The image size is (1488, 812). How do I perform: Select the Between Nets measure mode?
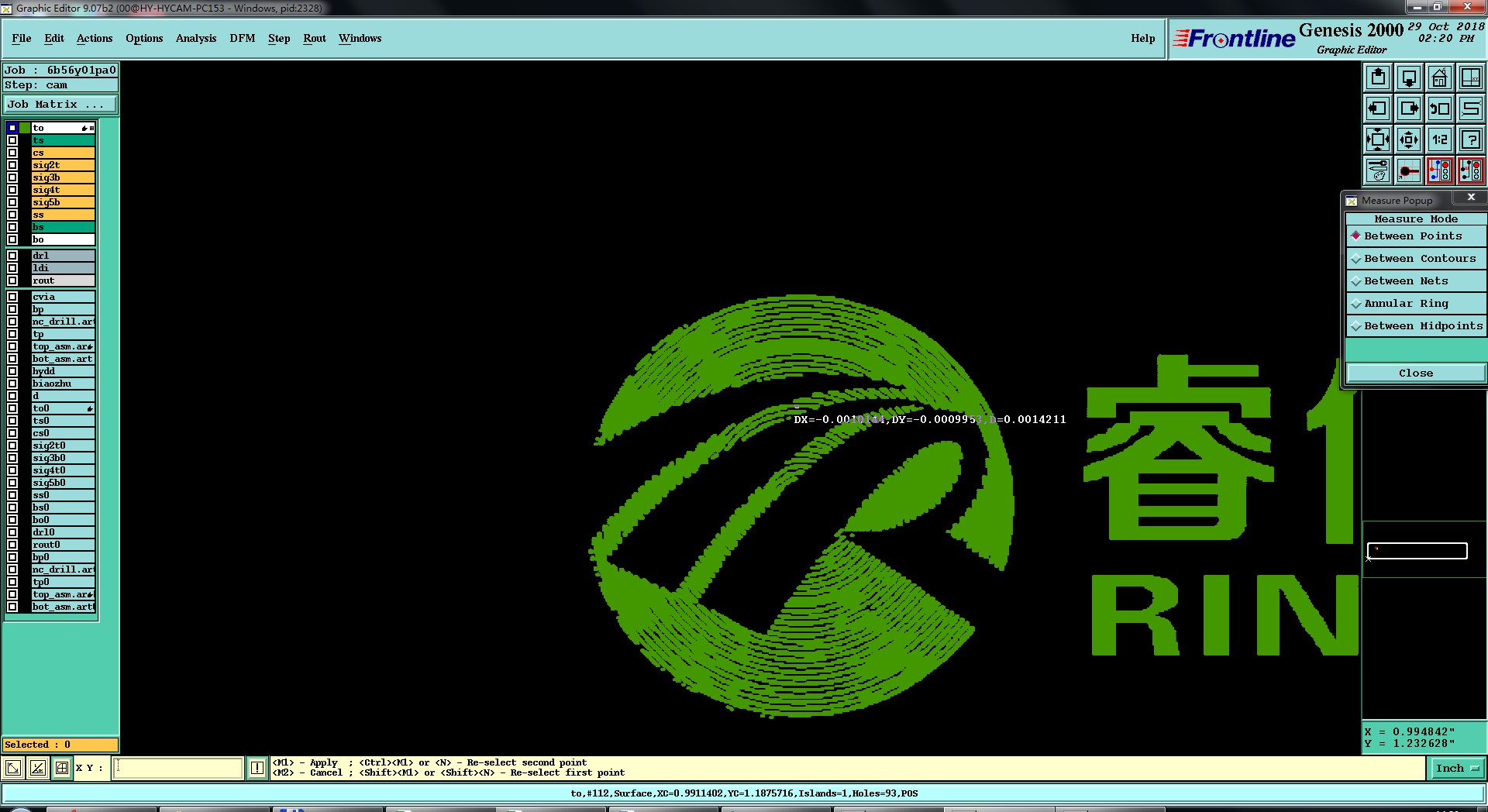1416,281
